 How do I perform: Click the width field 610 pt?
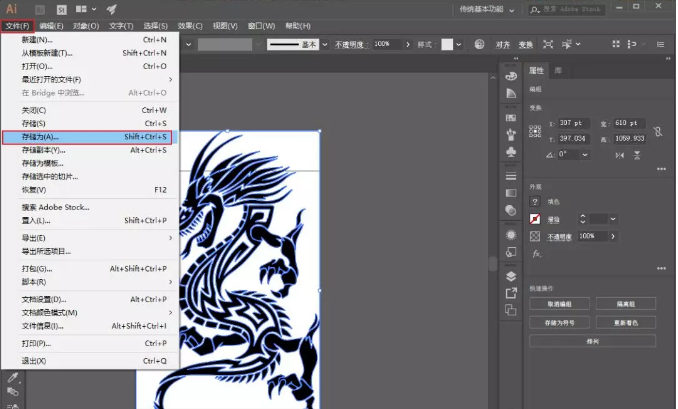[x=630, y=123]
